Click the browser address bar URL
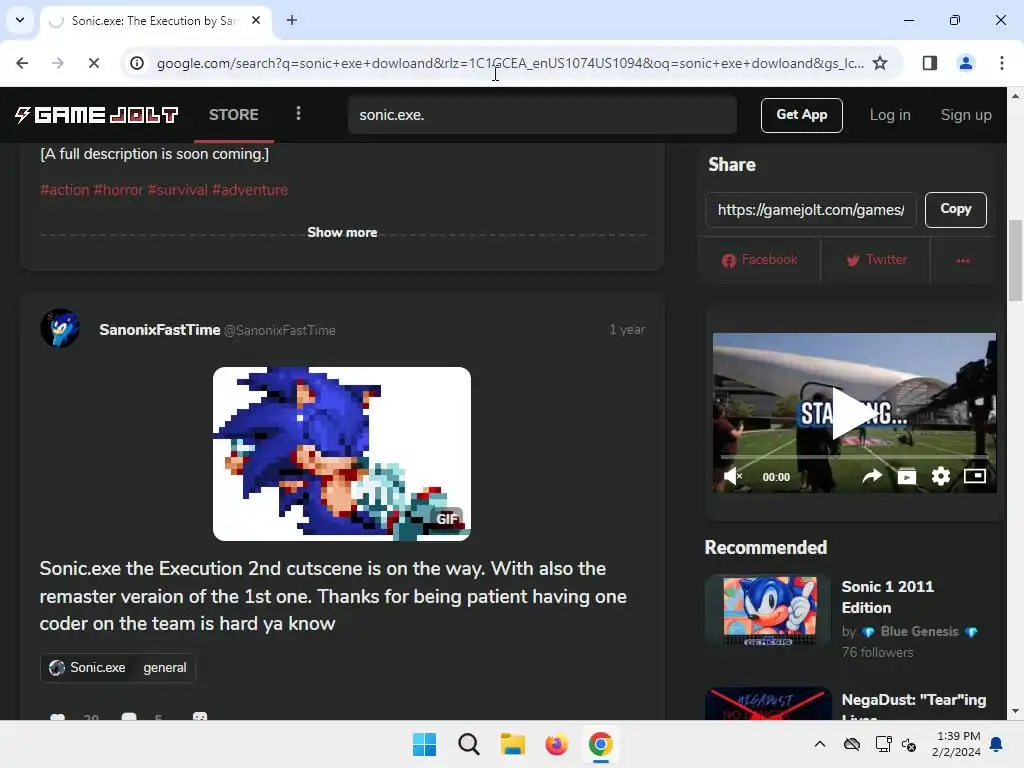 pos(509,63)
